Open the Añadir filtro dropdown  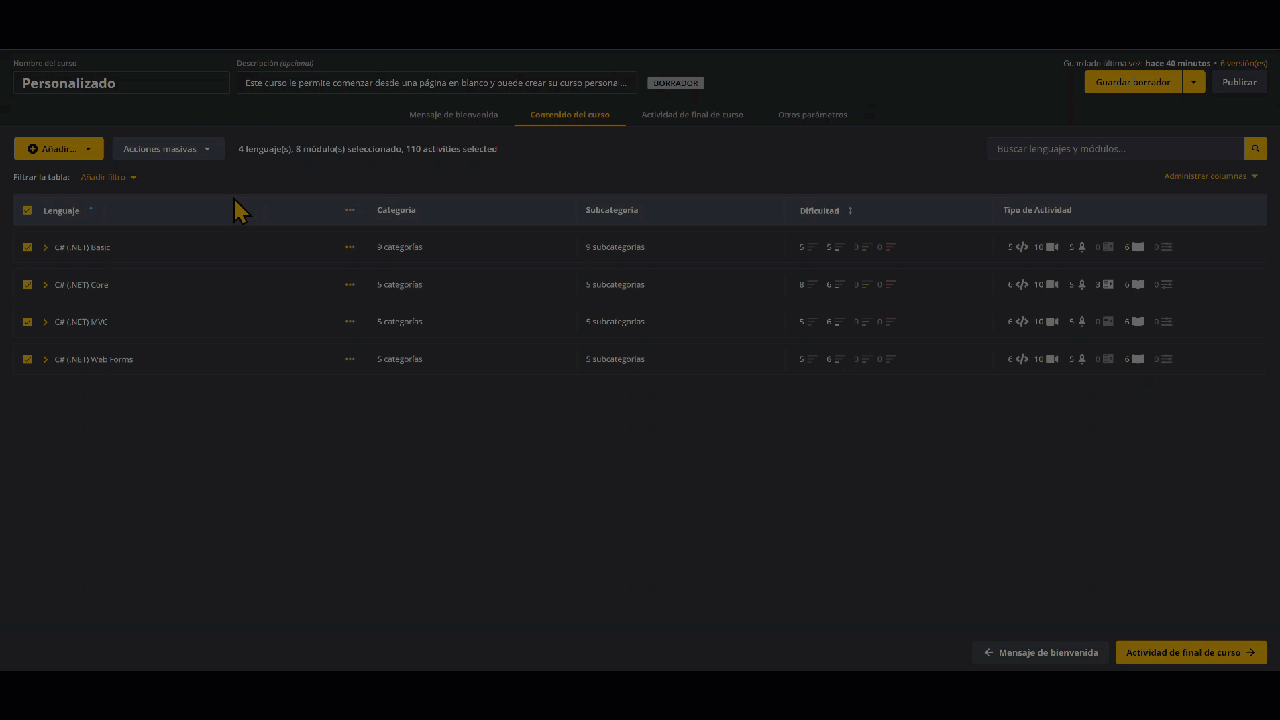coord(109,177)
